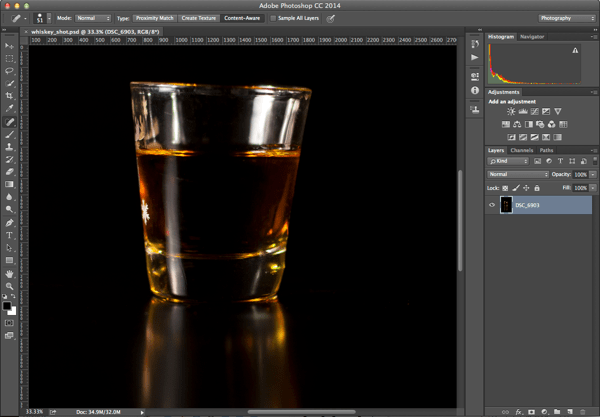Click the Create Texture button
The image size is (600, 417).
pos(198,18)
